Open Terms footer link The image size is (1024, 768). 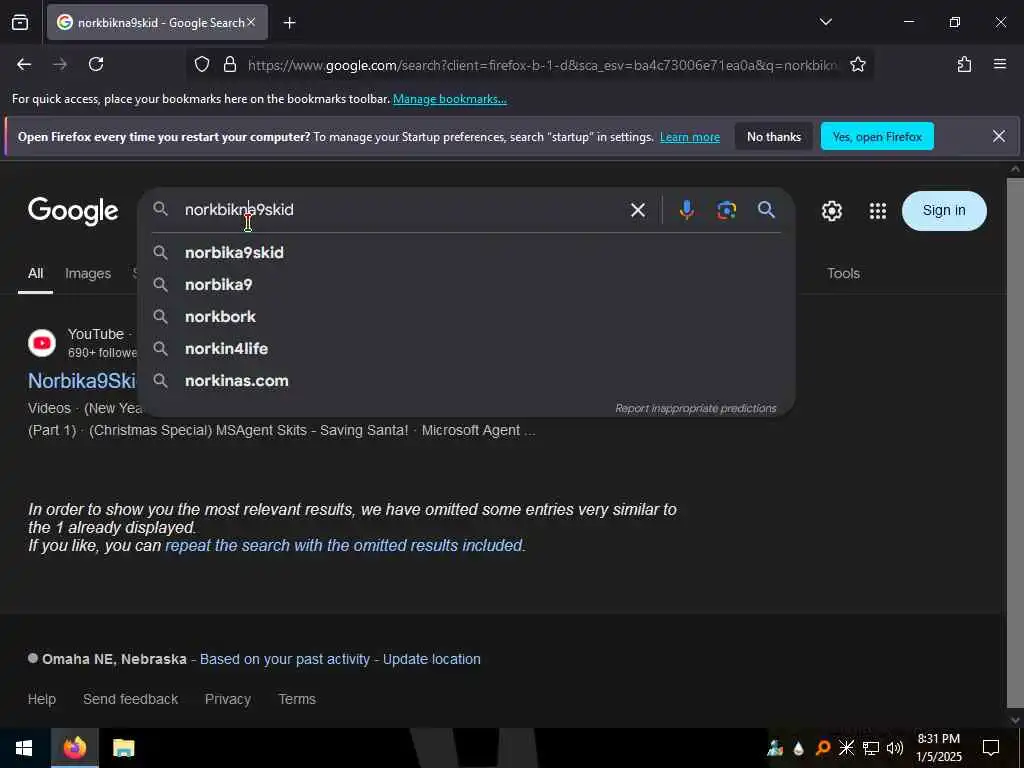(x=297, y=699)
